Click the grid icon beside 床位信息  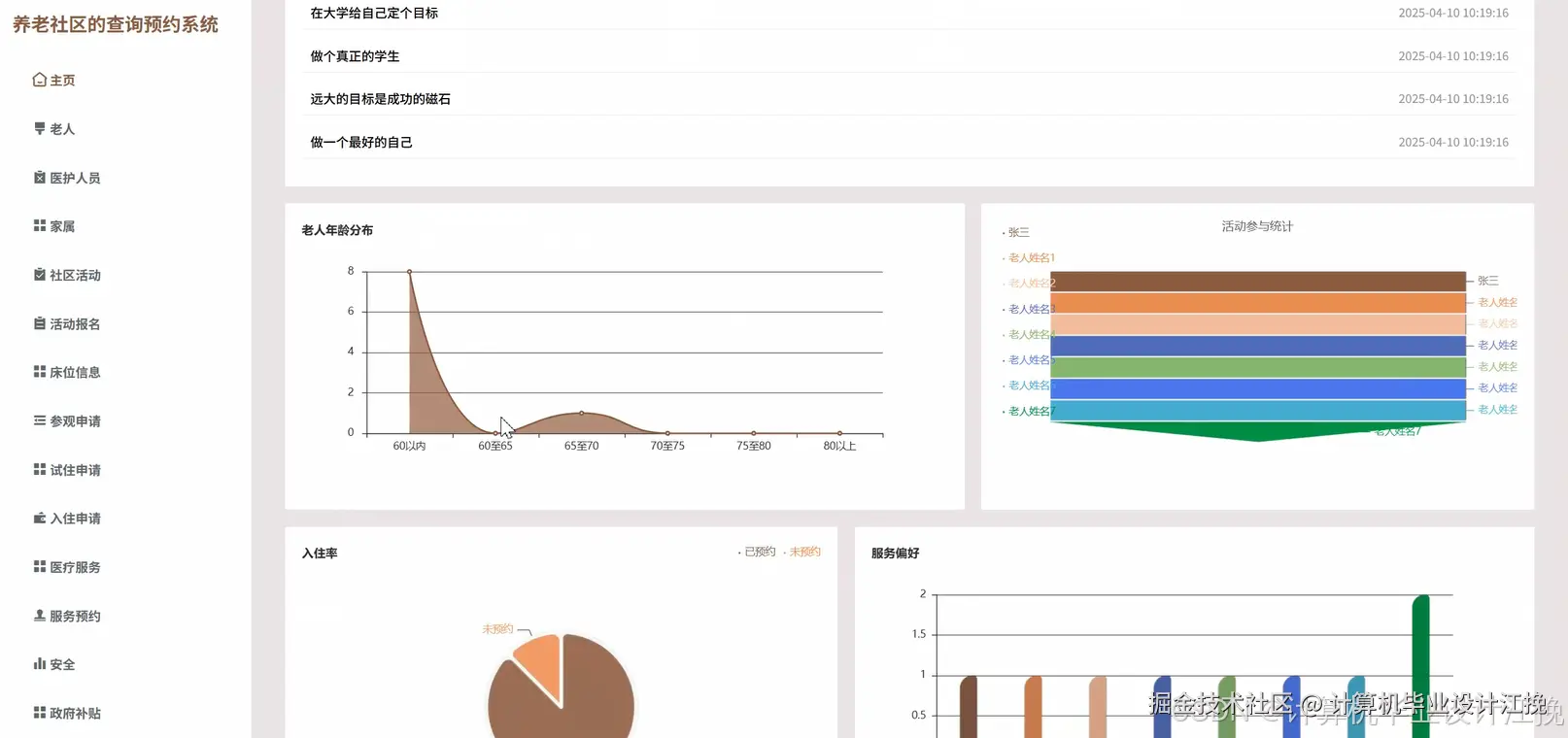coord(40,372)
